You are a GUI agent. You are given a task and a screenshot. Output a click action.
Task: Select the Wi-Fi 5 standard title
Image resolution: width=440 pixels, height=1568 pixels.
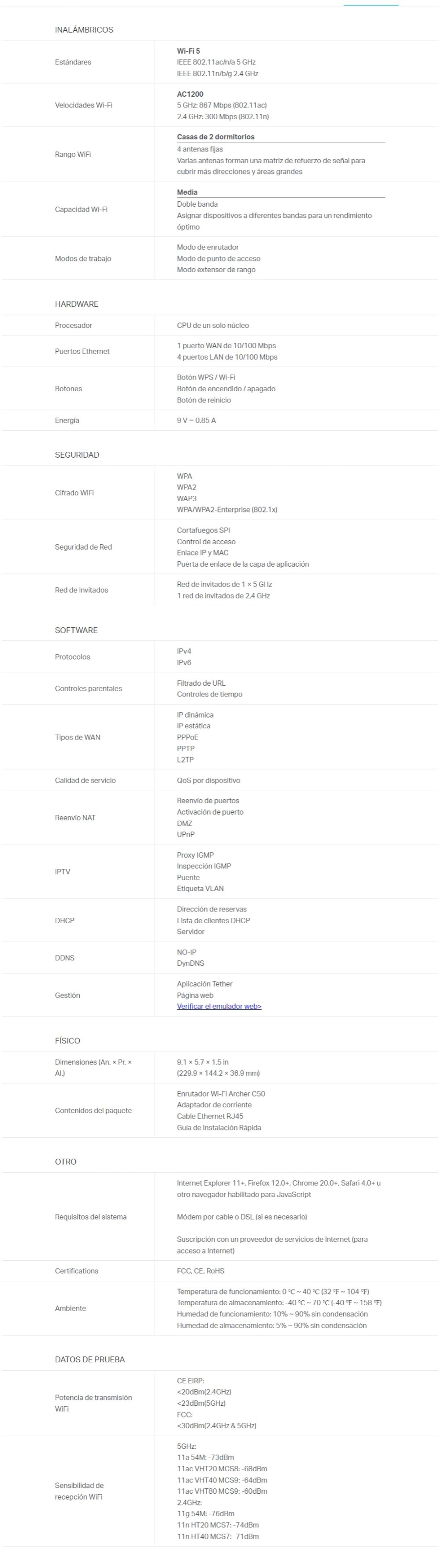(x=188, y=51)
